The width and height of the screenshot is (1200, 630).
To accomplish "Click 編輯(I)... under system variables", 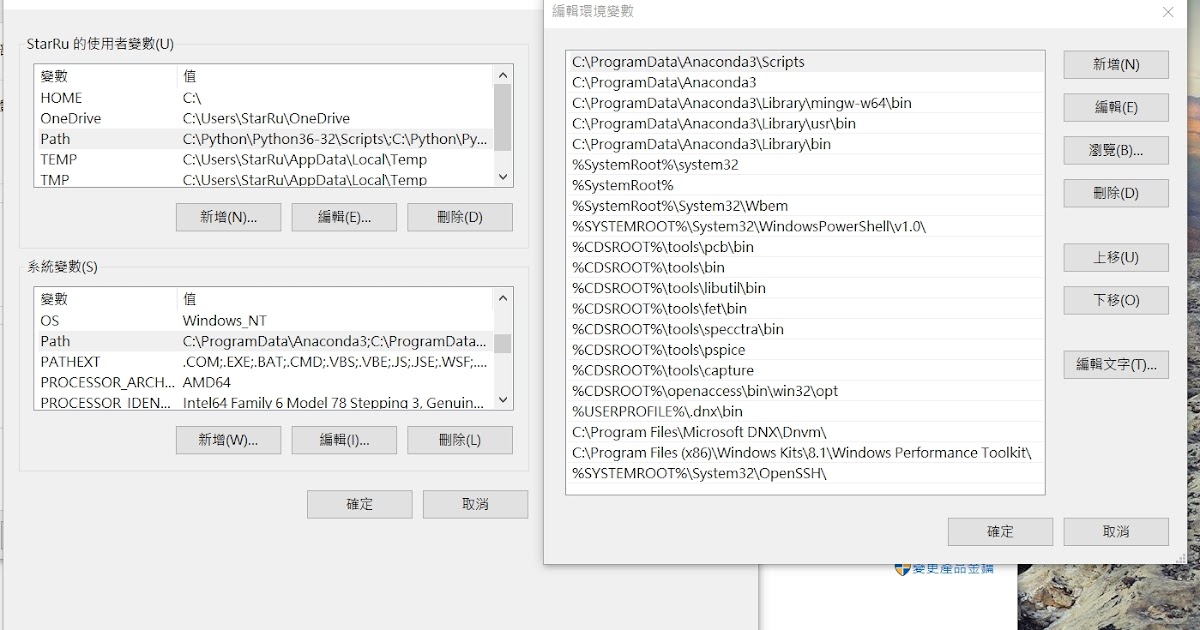I will coord(344,440).
